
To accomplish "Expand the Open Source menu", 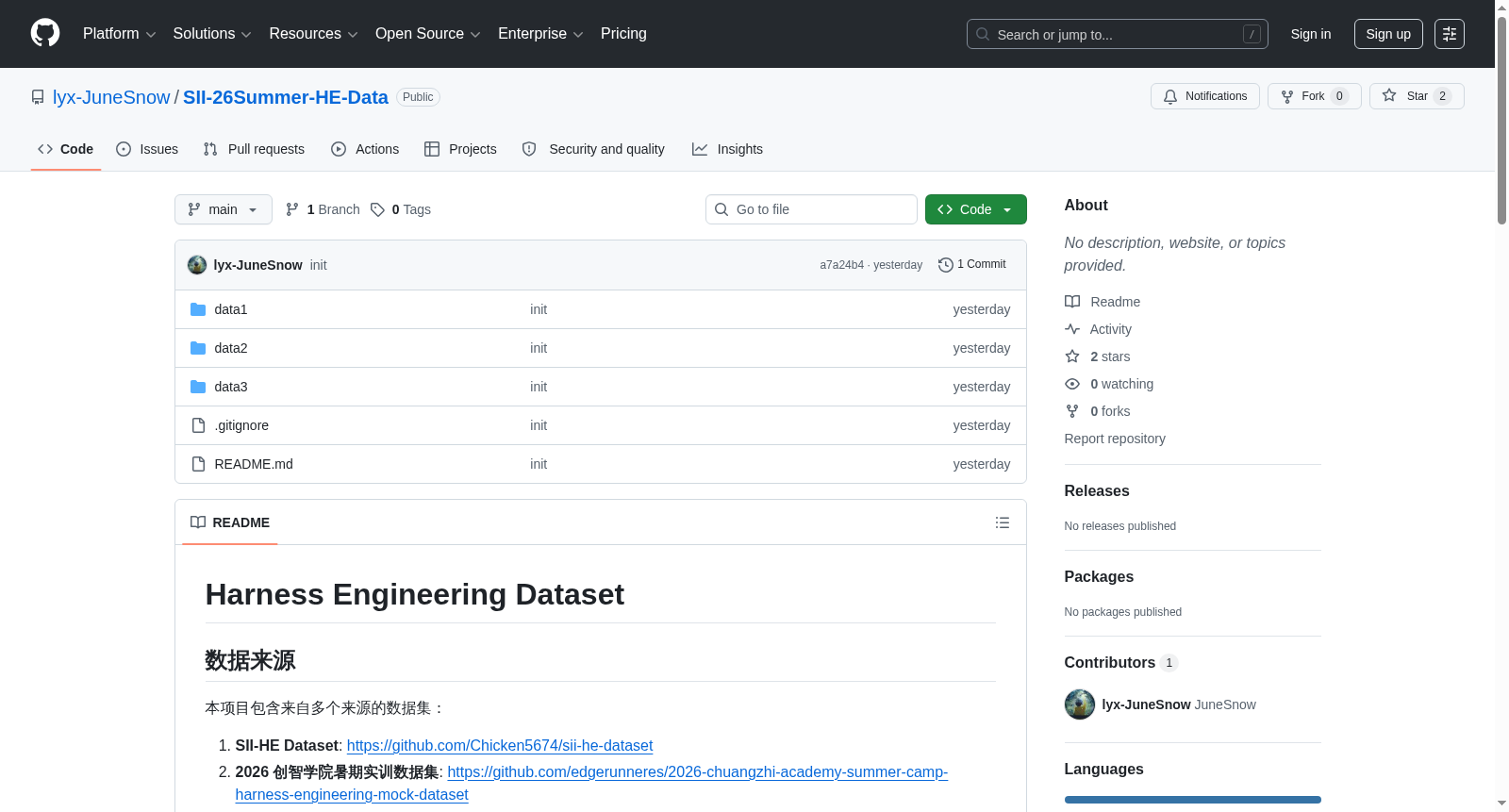I will [x=428, y=34].
